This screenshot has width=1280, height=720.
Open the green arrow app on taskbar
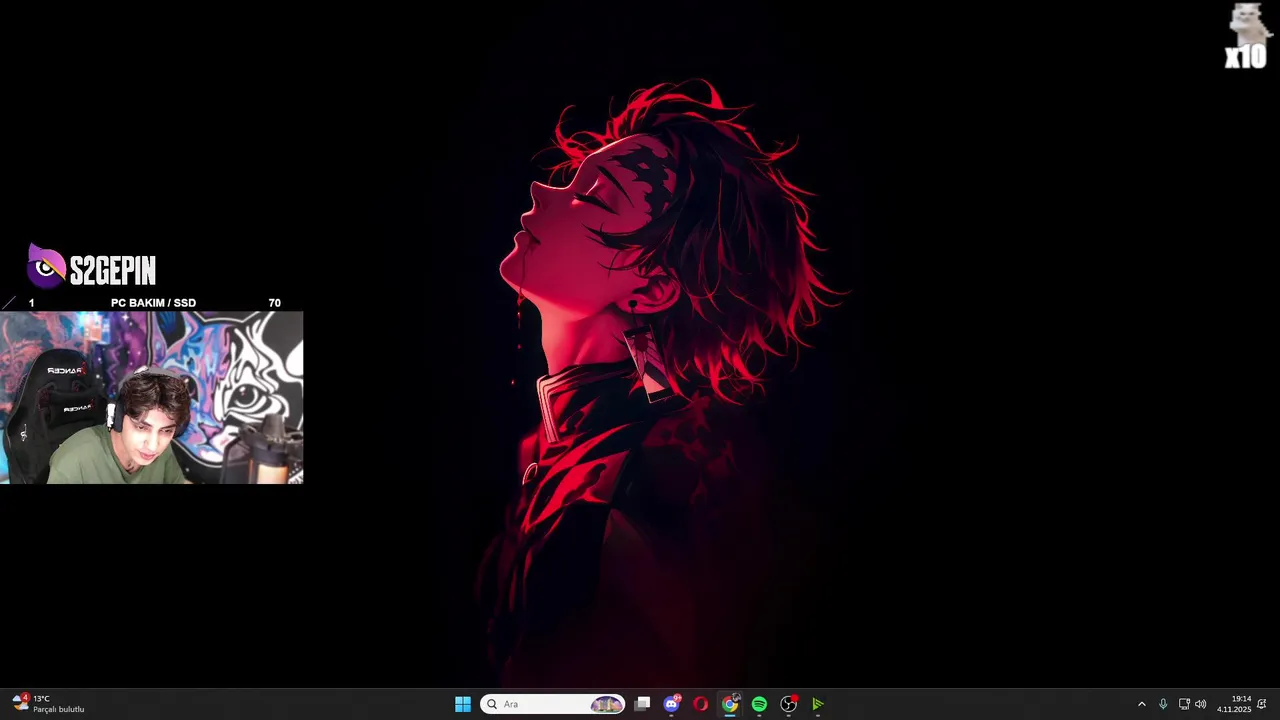point(817,704)
